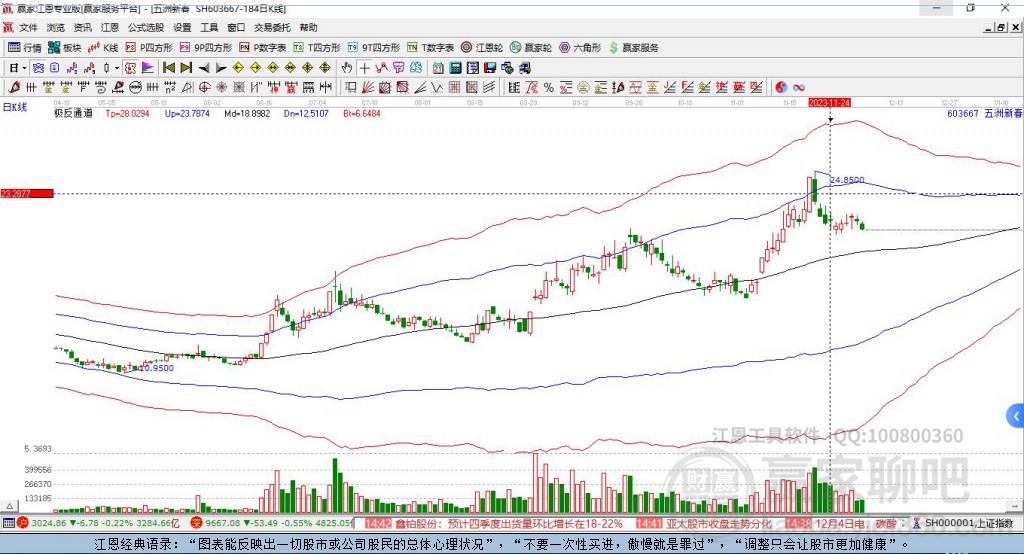Open the 公式选股 menu
Image resolution: width=1024 pixels, height=554 pixels.
click(x=146, y=27)
